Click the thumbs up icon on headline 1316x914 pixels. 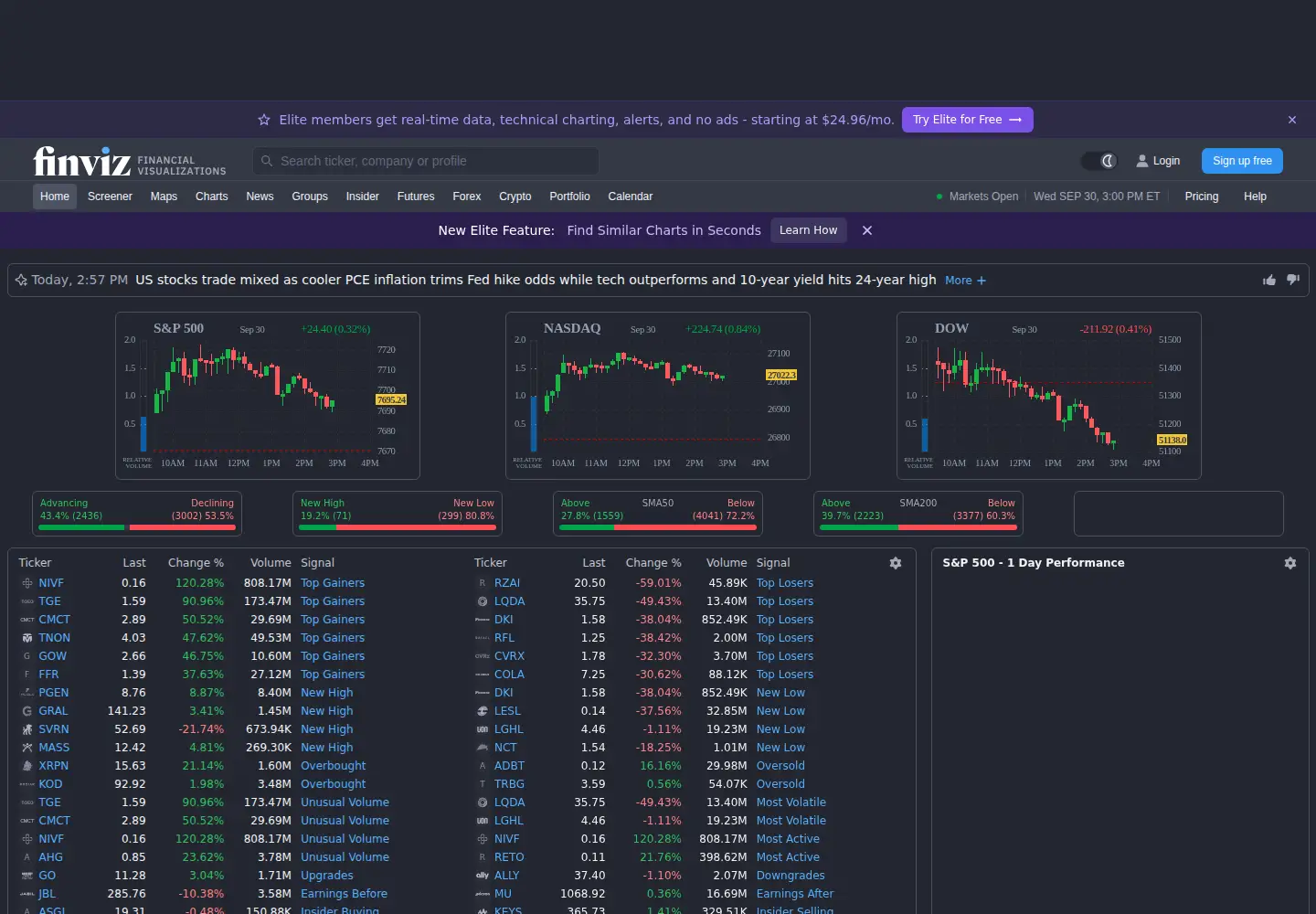[x=1269, y=280]
